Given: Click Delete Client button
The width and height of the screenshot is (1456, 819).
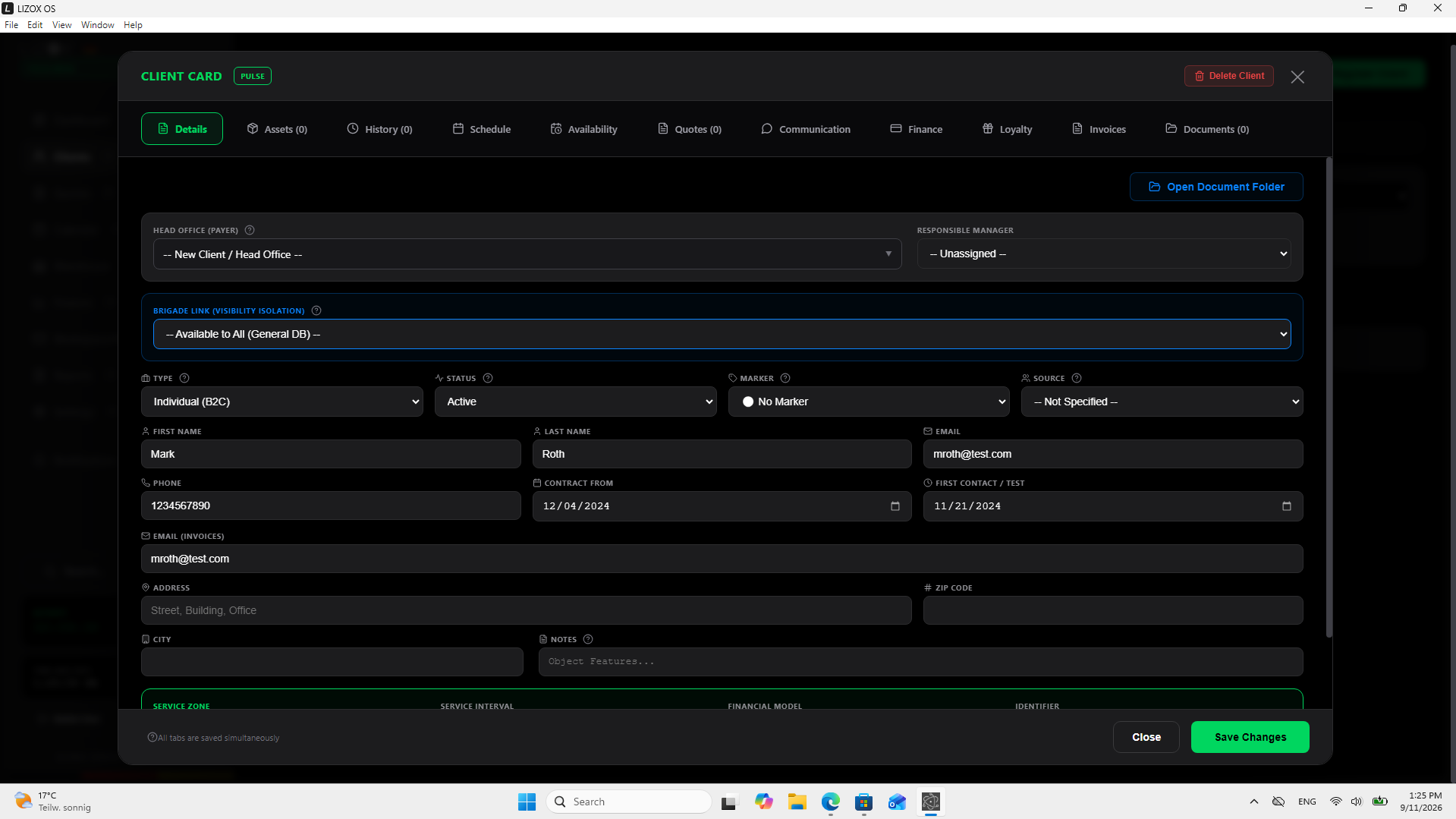Looking at the screenshot, I should tap(1229, 76).
